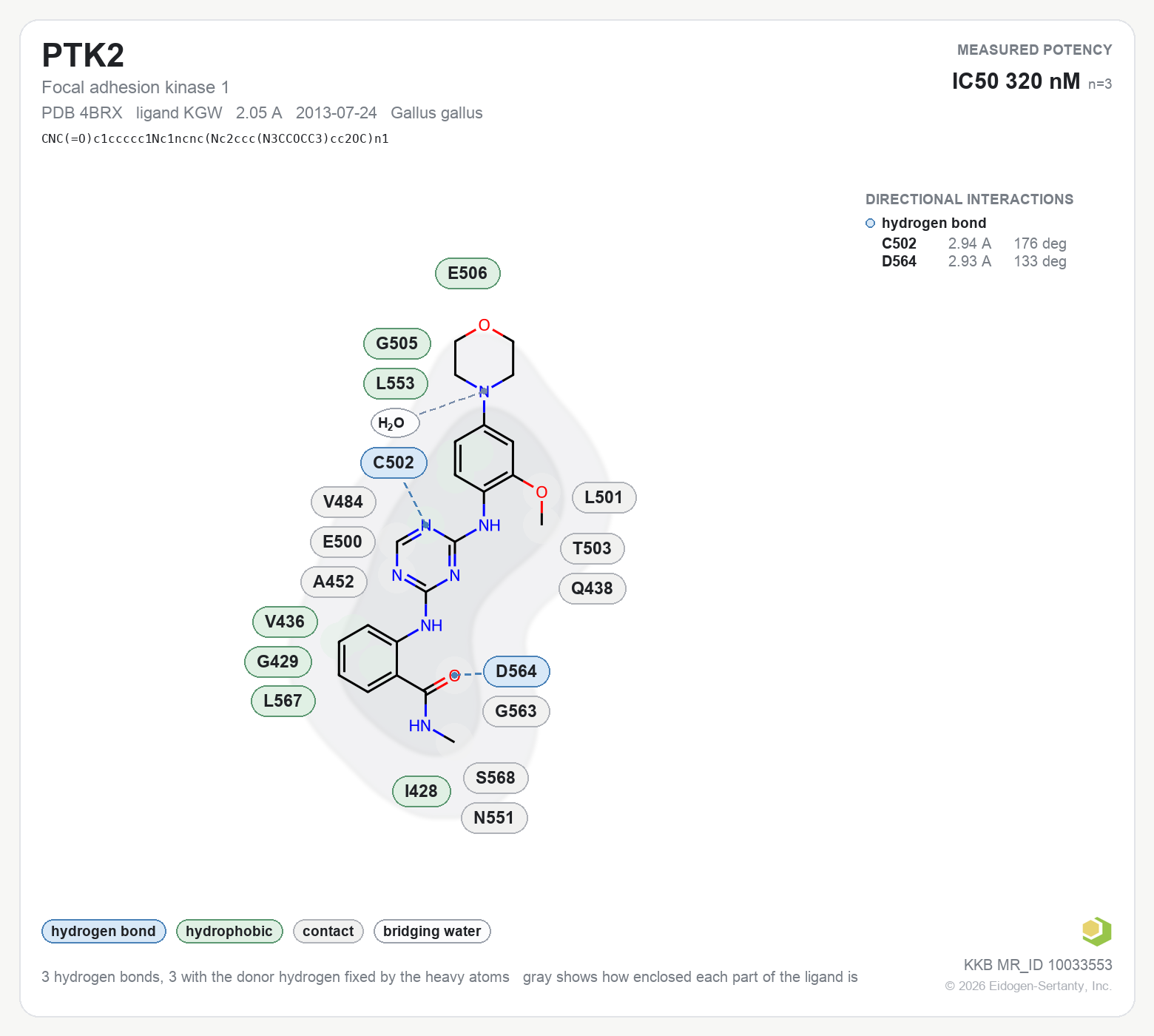The width and height of the screenshot is (1154, 1036).
Task: Select the E506 residue label
Action: pyautogui.click(x=468, y=273)
